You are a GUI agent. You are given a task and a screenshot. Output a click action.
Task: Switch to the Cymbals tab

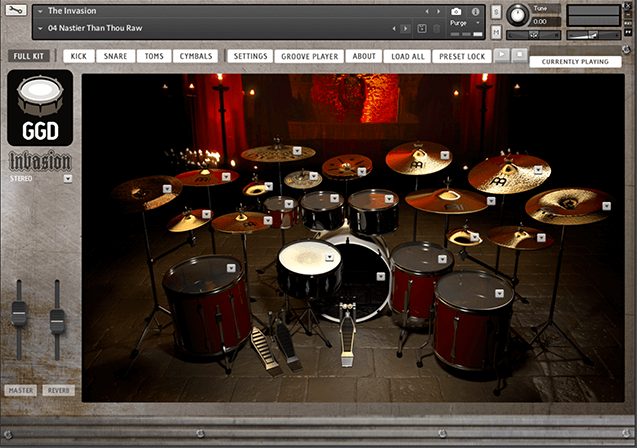(x=196, y=56)
